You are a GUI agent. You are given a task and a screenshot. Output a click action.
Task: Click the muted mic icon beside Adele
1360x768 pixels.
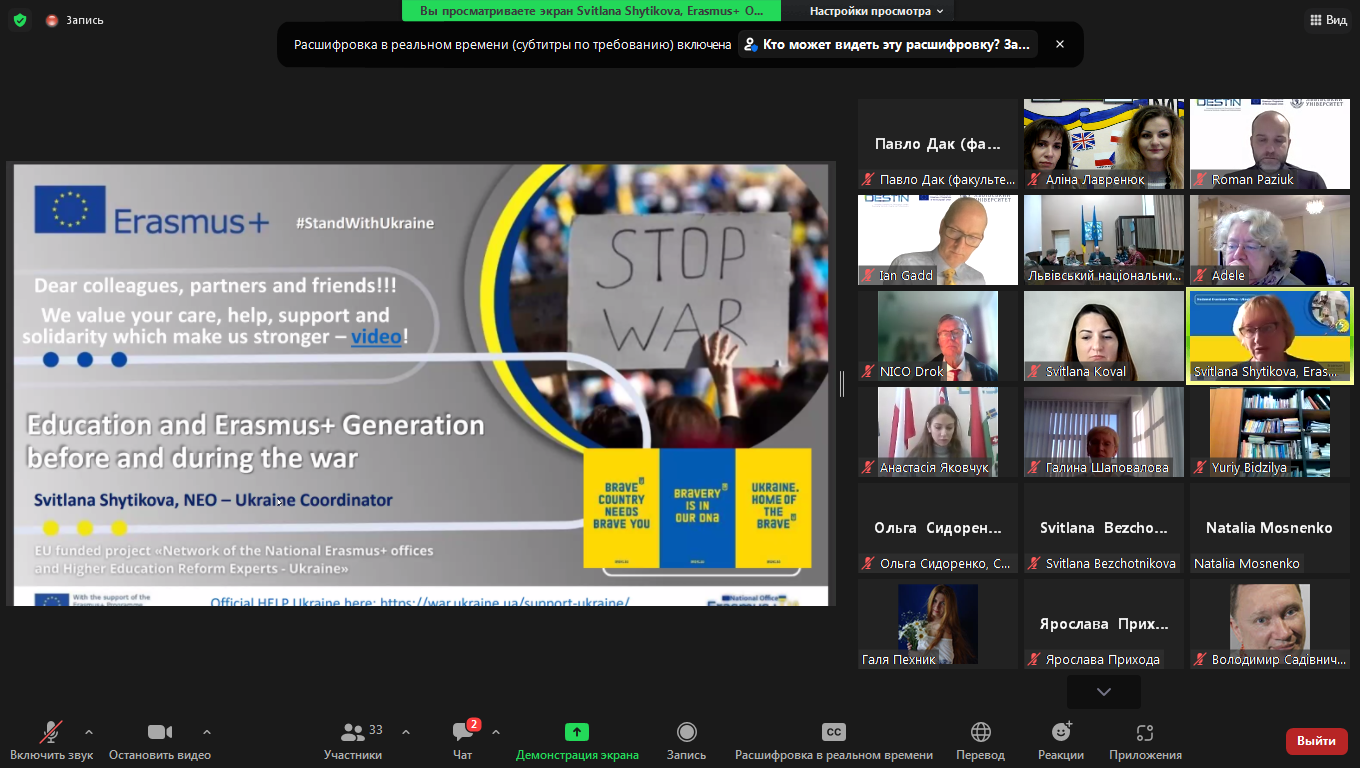(x=1201, y=276)
